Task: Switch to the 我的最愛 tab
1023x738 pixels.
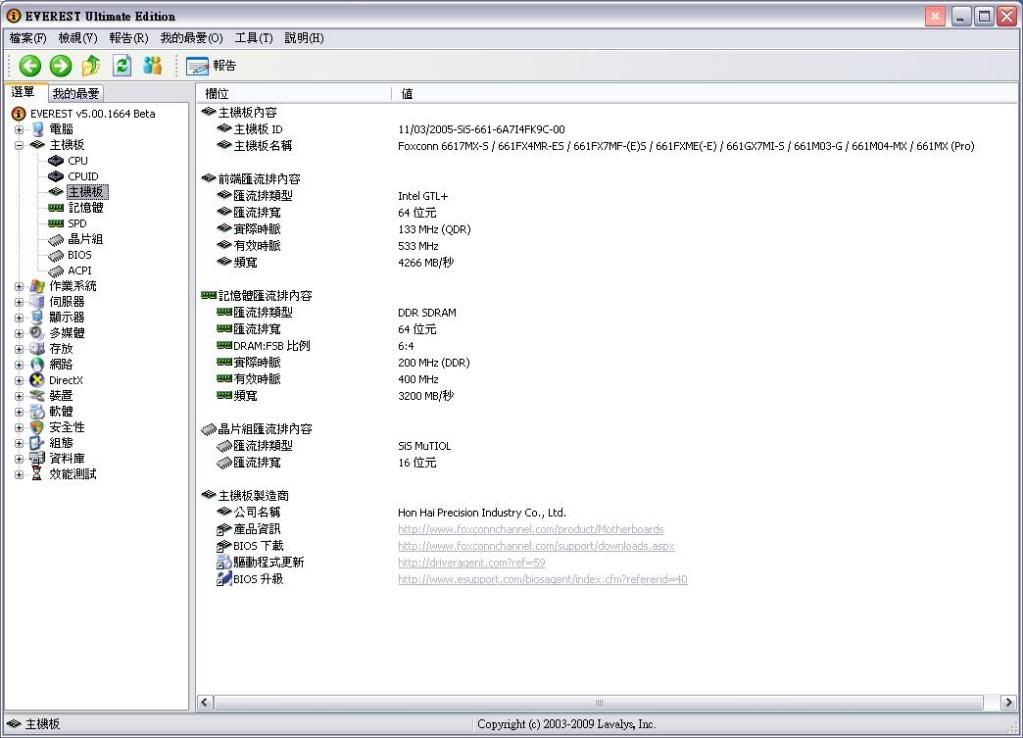Action: click(x=76, y=93)
